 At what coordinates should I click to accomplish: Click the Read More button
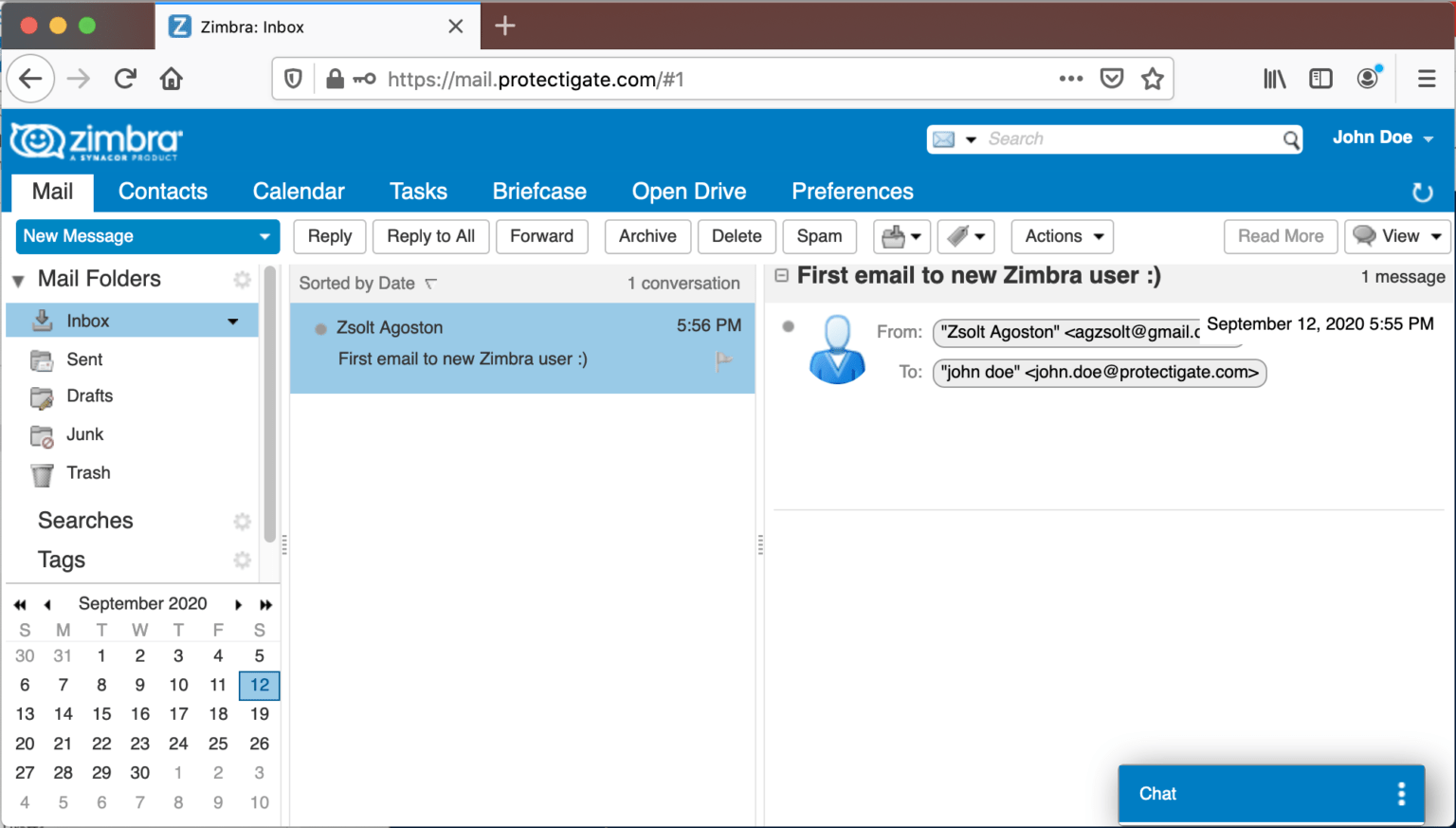(1281, 236)
